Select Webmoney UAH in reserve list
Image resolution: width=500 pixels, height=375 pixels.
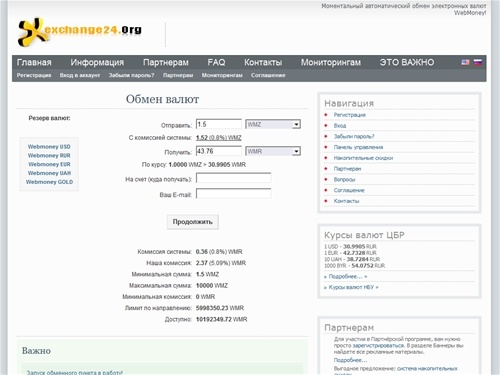(49, 173)
